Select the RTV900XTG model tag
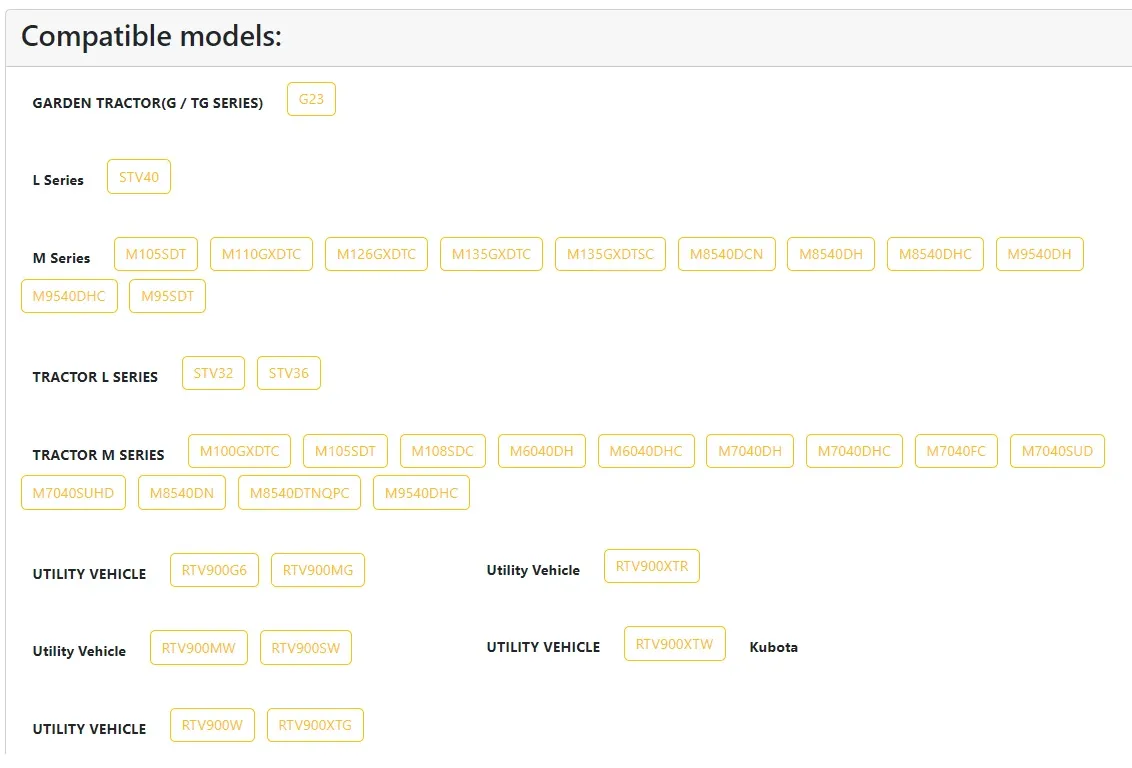This screenshot has width=1132, height=768. tap(315, 725)
